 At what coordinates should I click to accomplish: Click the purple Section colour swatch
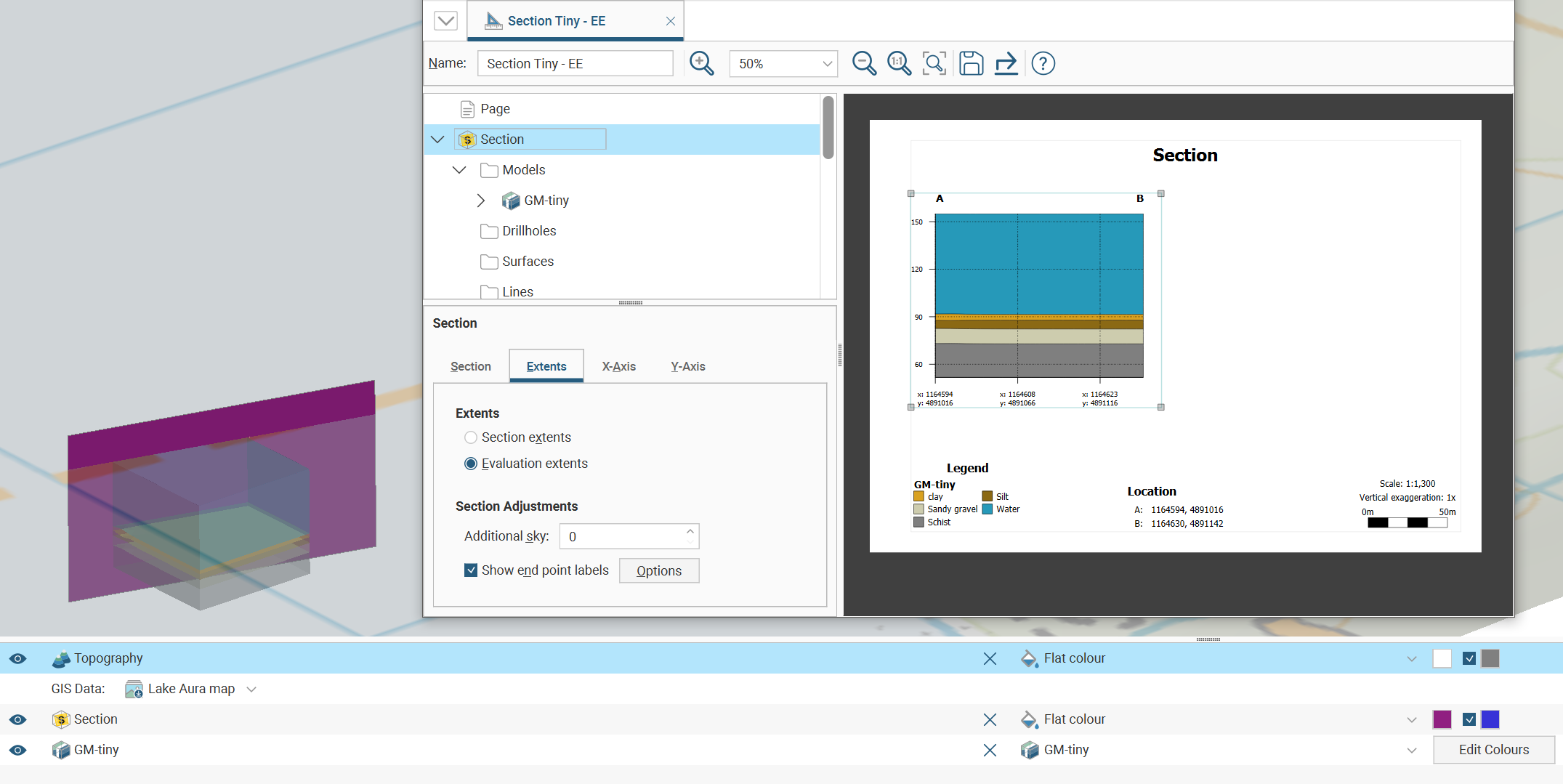1442,719
